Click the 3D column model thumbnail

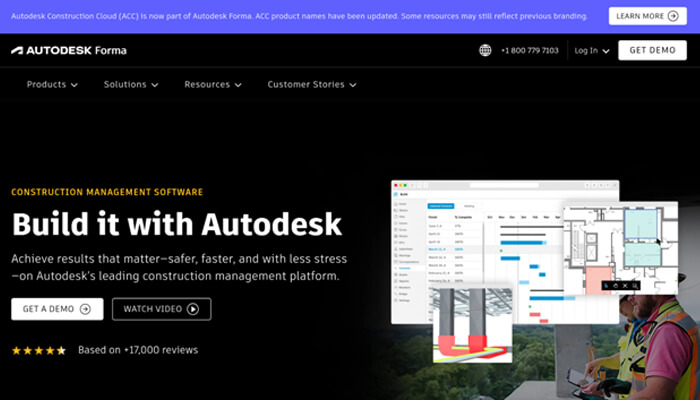(x=472, y=325)
